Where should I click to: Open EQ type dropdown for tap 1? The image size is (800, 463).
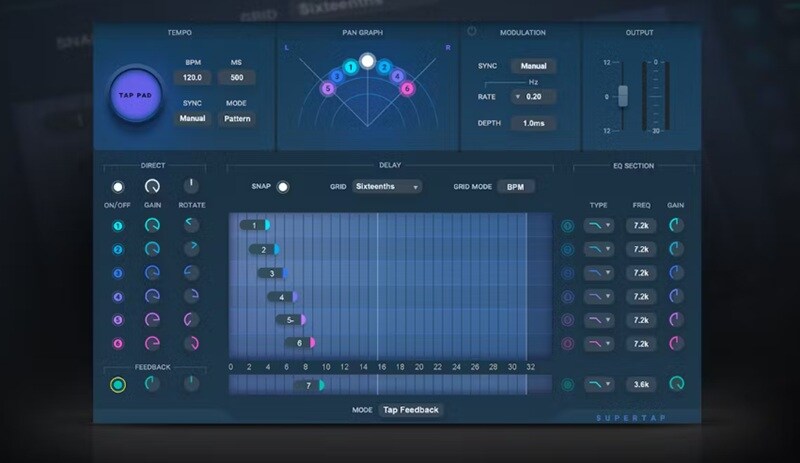tap(598, 226)
